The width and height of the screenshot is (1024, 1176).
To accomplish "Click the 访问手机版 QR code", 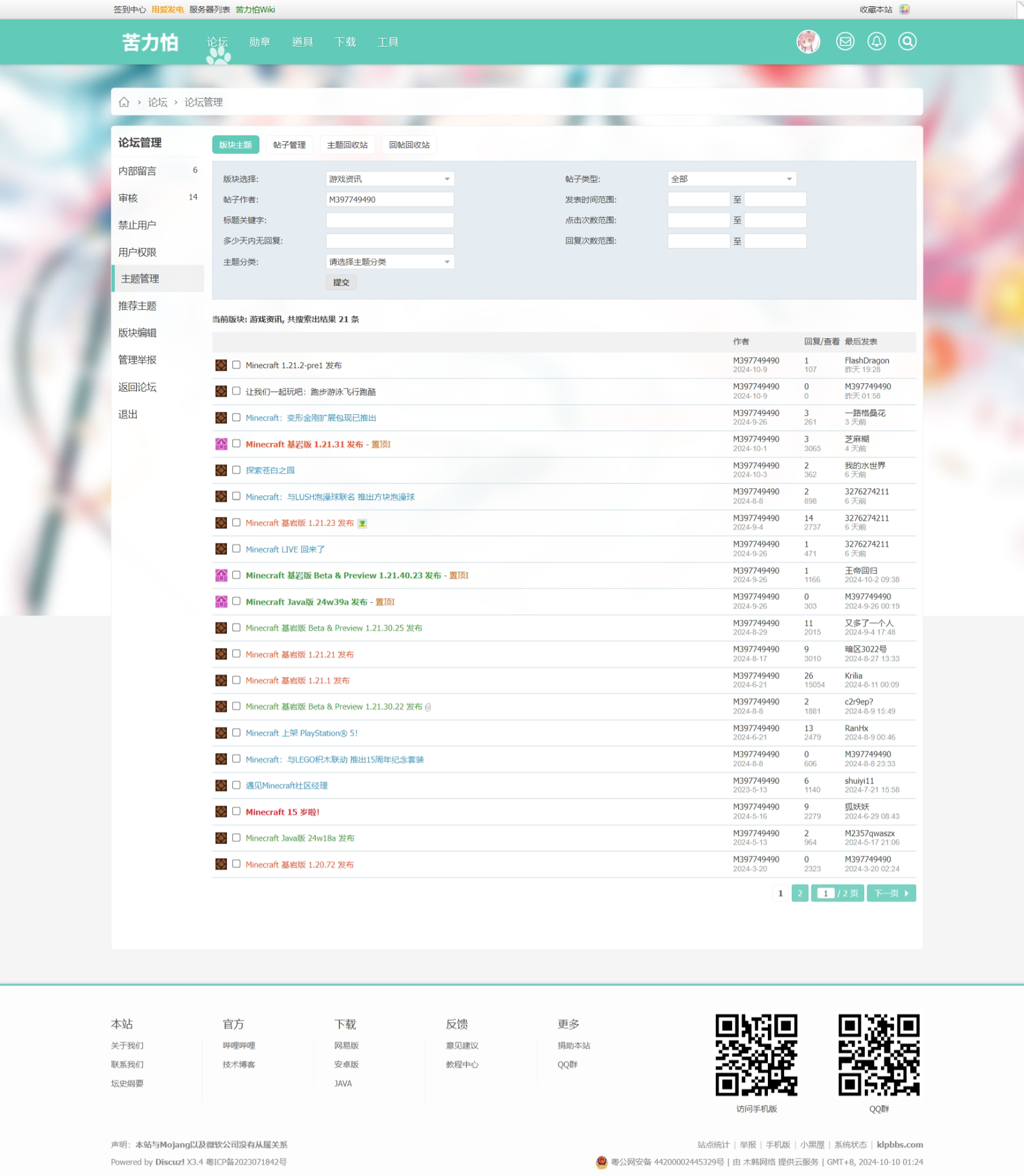I will 756,1055.
